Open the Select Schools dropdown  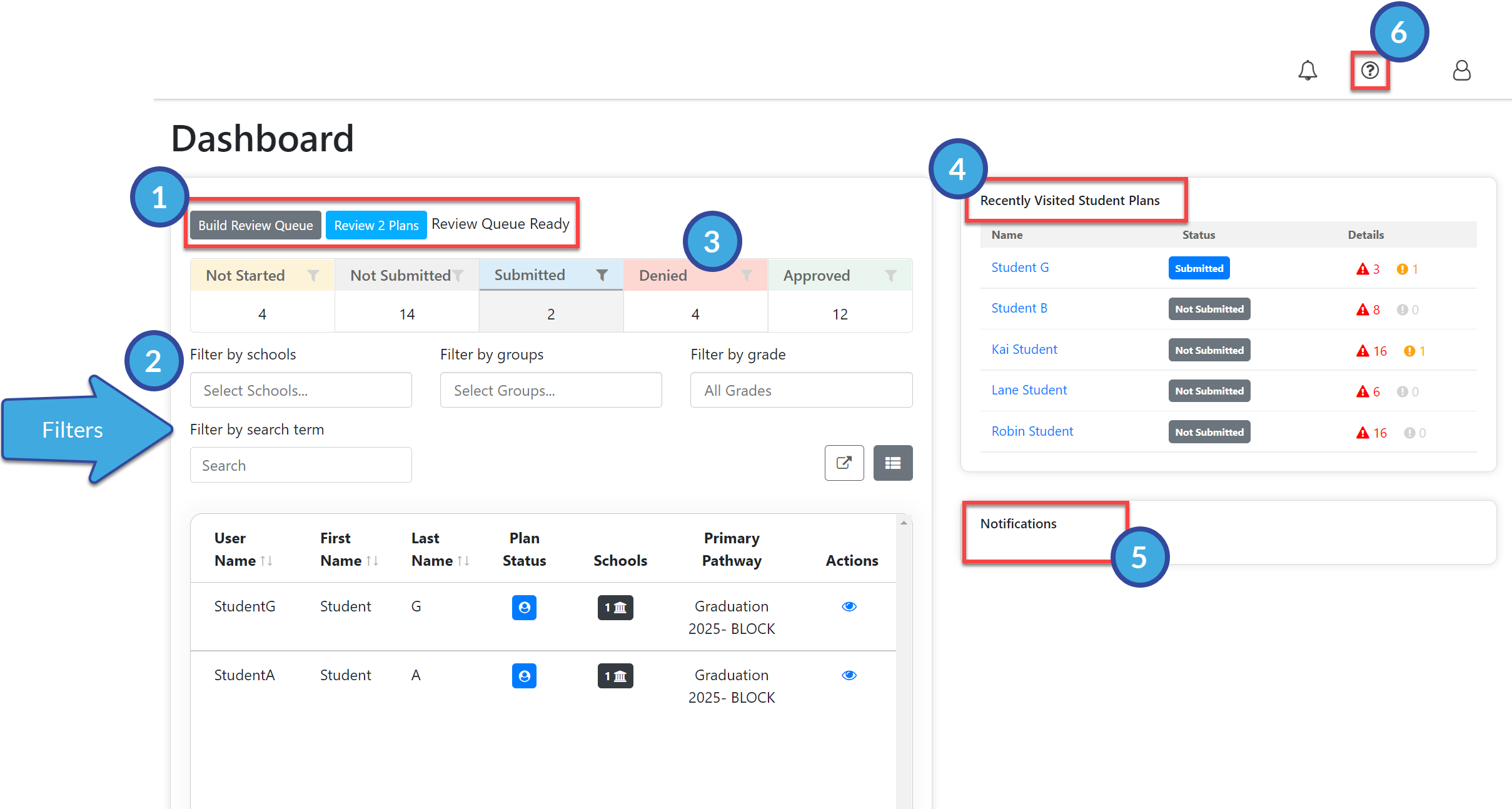(x=301, y=390)
